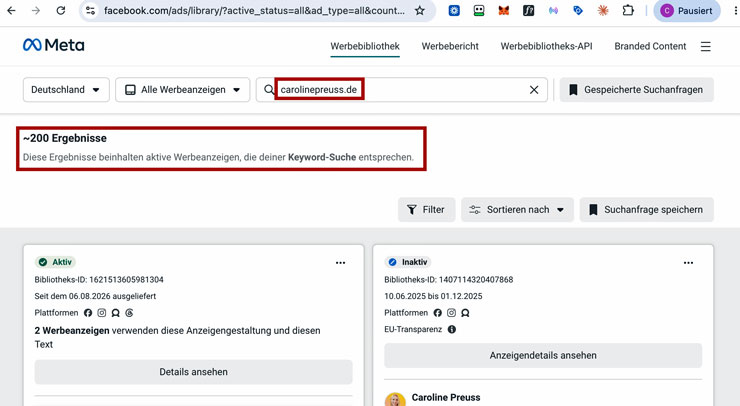The width and height of the screenshot is (740, 406).
Task: Click the Inaktiv status badge
Action: point(408,262)
